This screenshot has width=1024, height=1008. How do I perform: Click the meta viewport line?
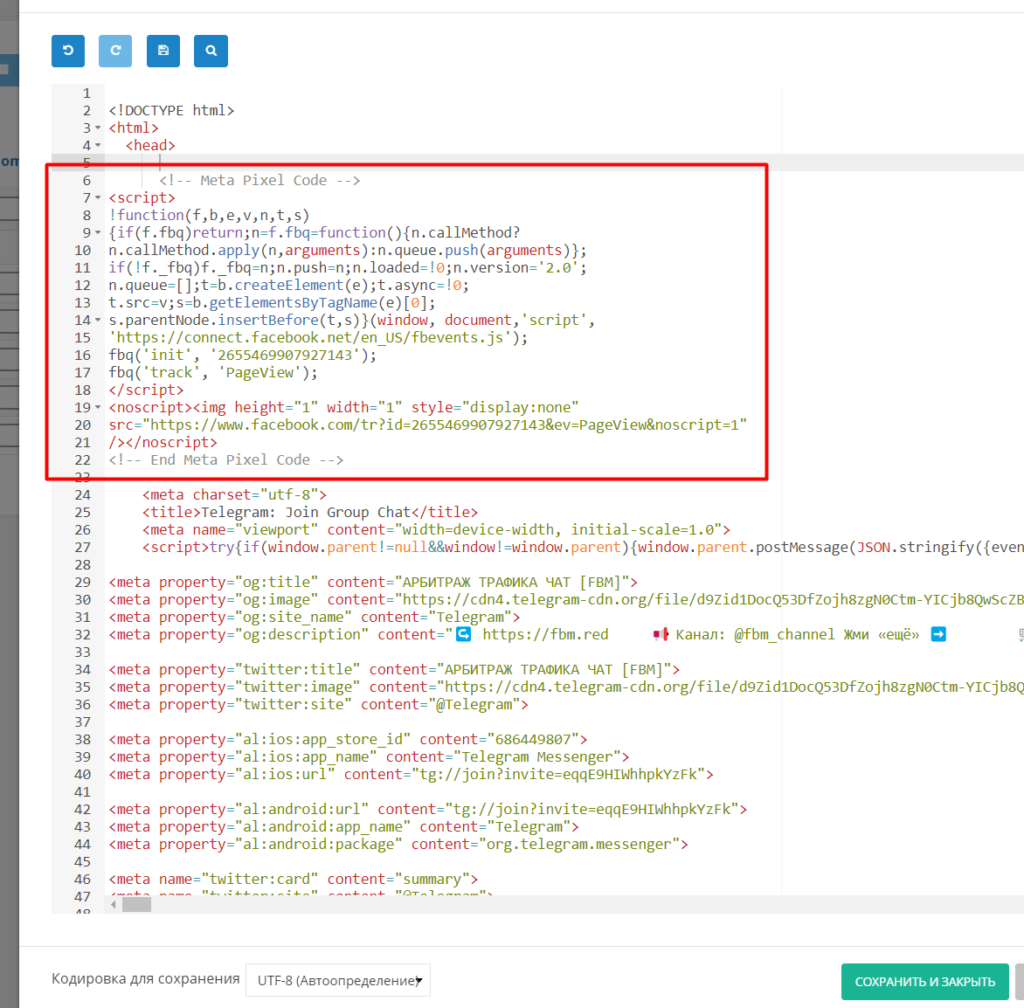(436, 529)
